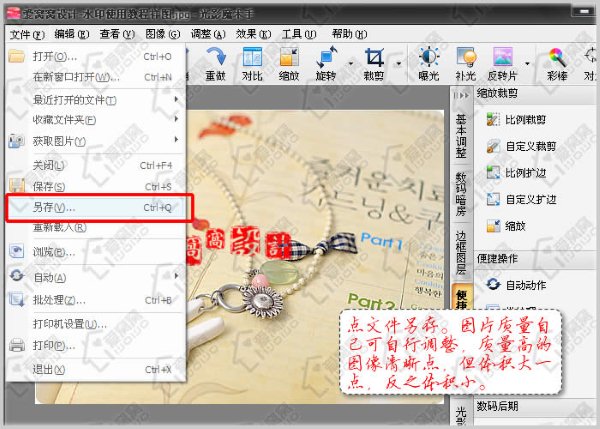
Task: Open the 文件(F) menu
Action: pyautogui.click(x=27, y=34)
